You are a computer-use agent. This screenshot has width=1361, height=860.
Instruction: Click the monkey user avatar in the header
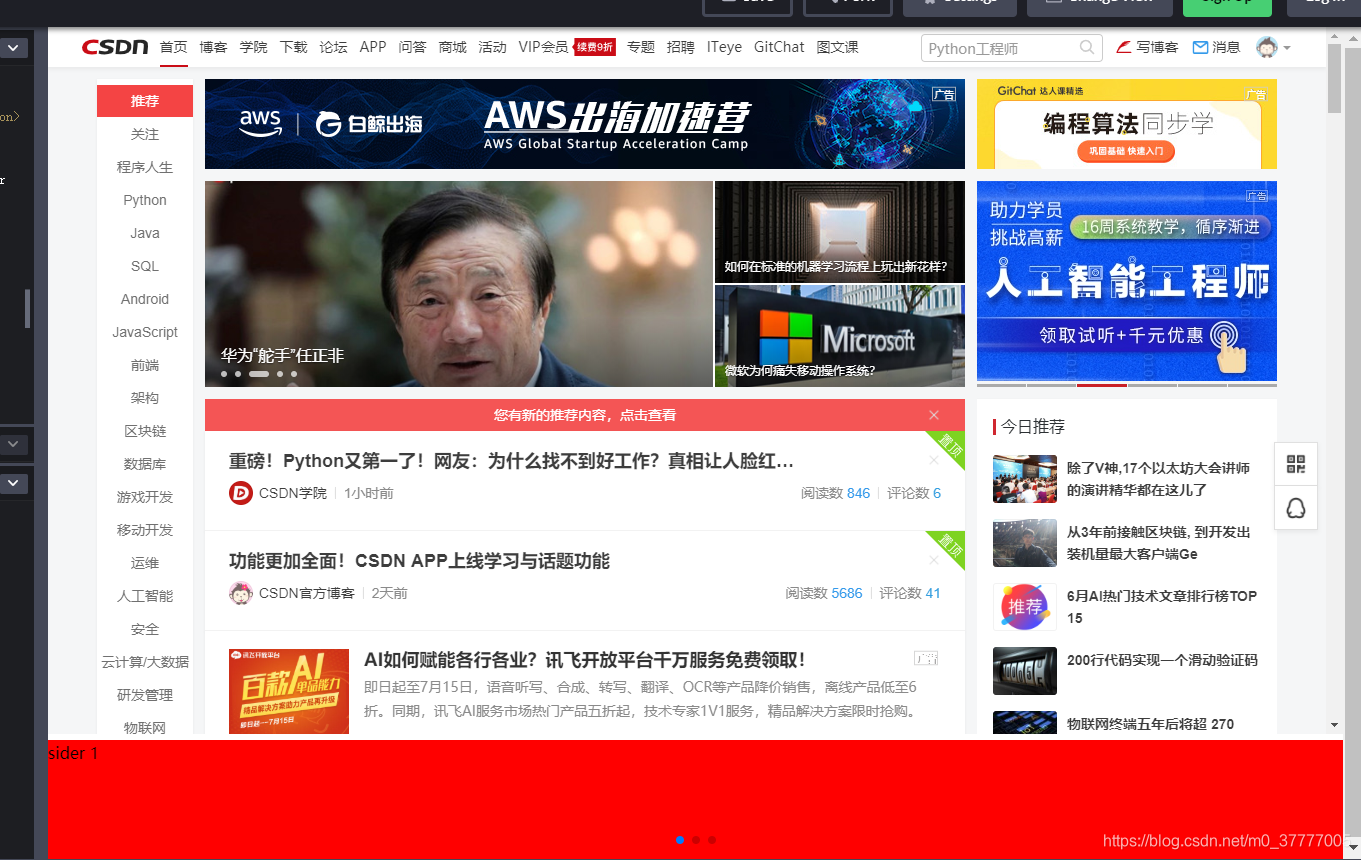tap(1267, 47)
